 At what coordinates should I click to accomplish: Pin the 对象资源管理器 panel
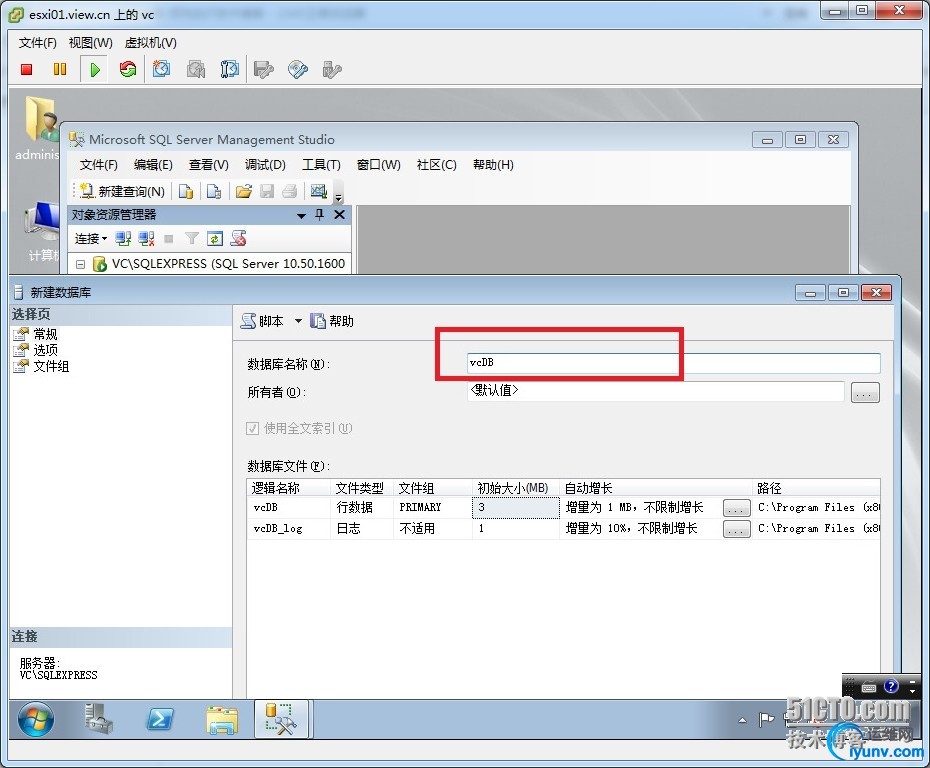point(320,215)
